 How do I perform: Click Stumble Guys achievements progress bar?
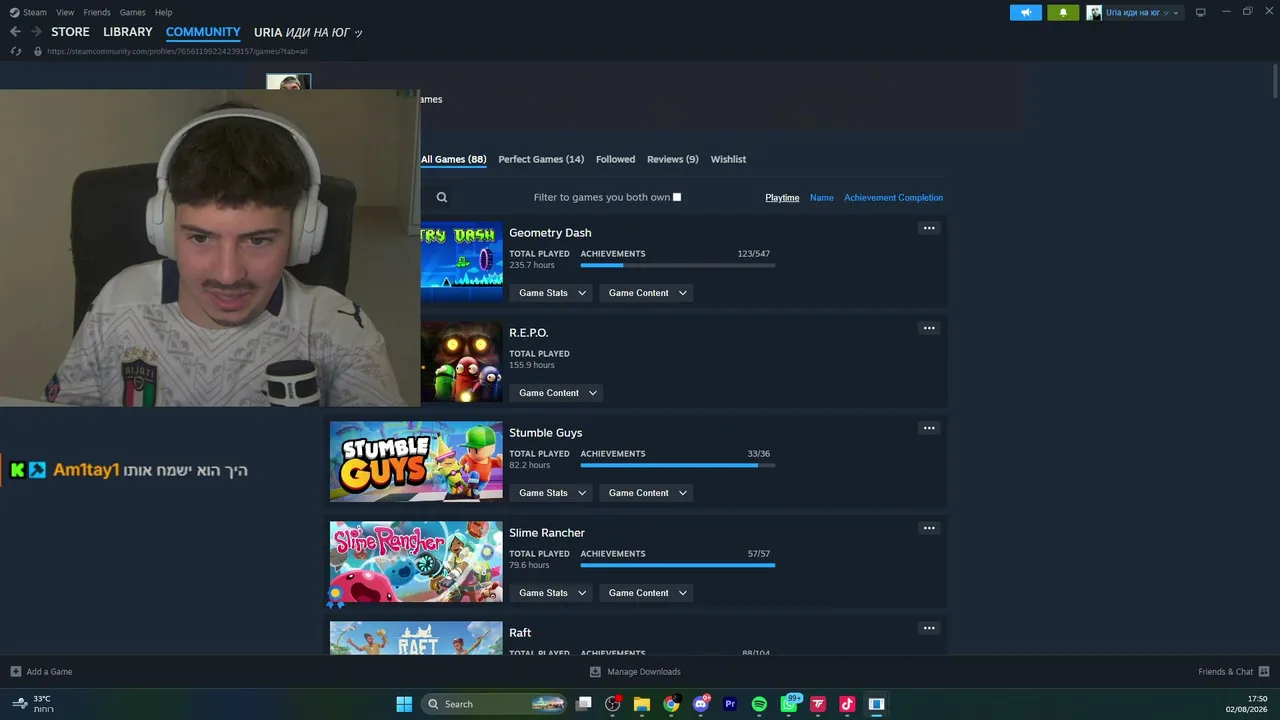(x=677, y=465)
